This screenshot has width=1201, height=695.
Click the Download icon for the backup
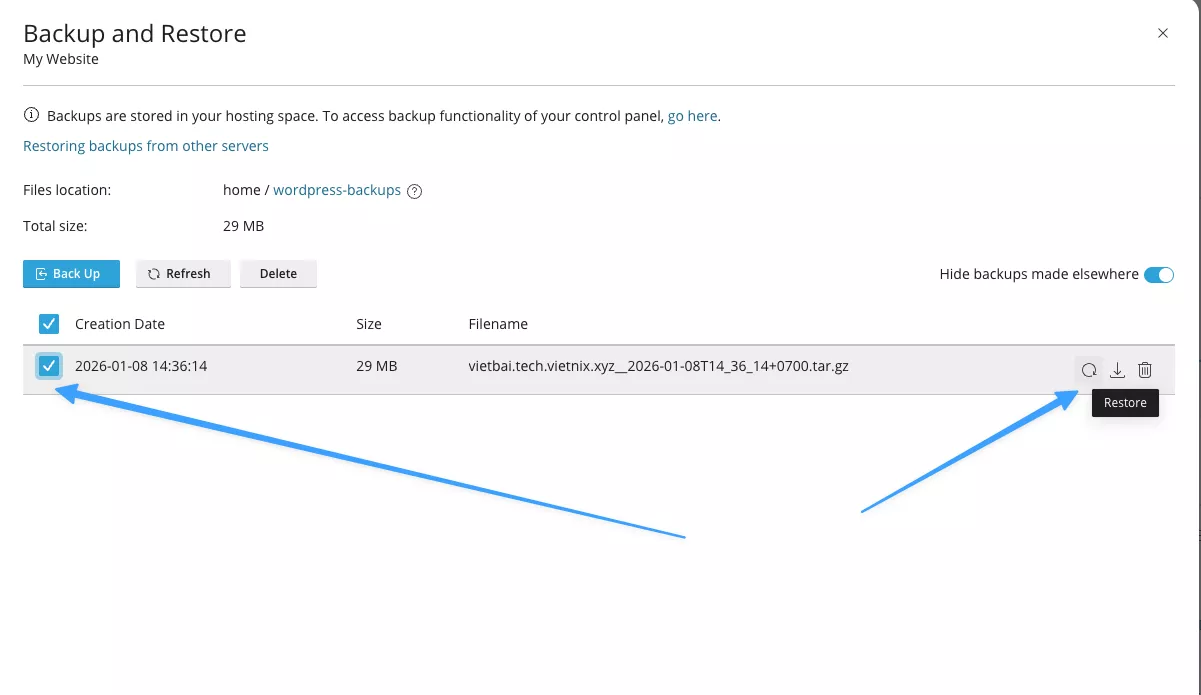pos(1117,369)
